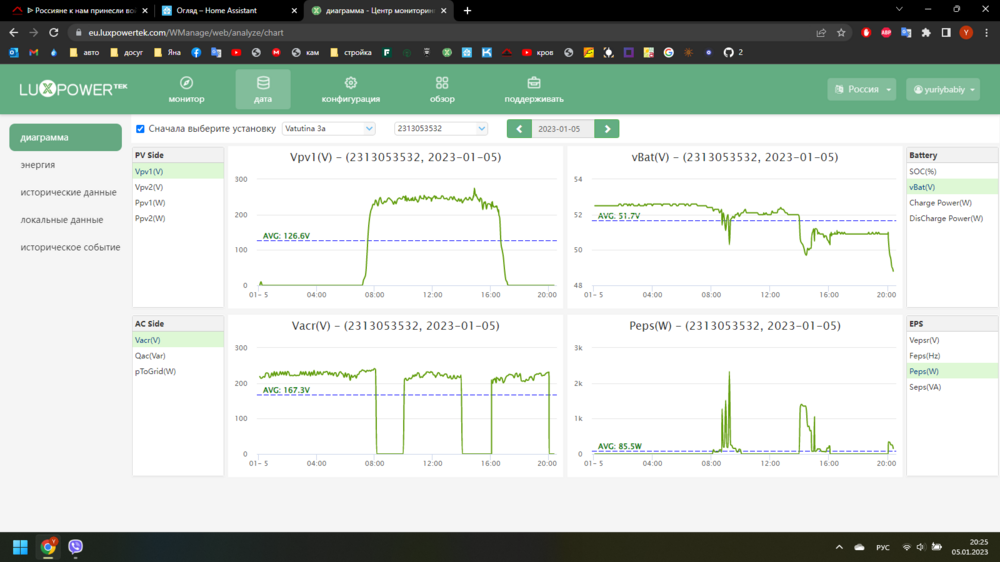
Task: Click the date field 2023-01-05
Action: point(562,129)
